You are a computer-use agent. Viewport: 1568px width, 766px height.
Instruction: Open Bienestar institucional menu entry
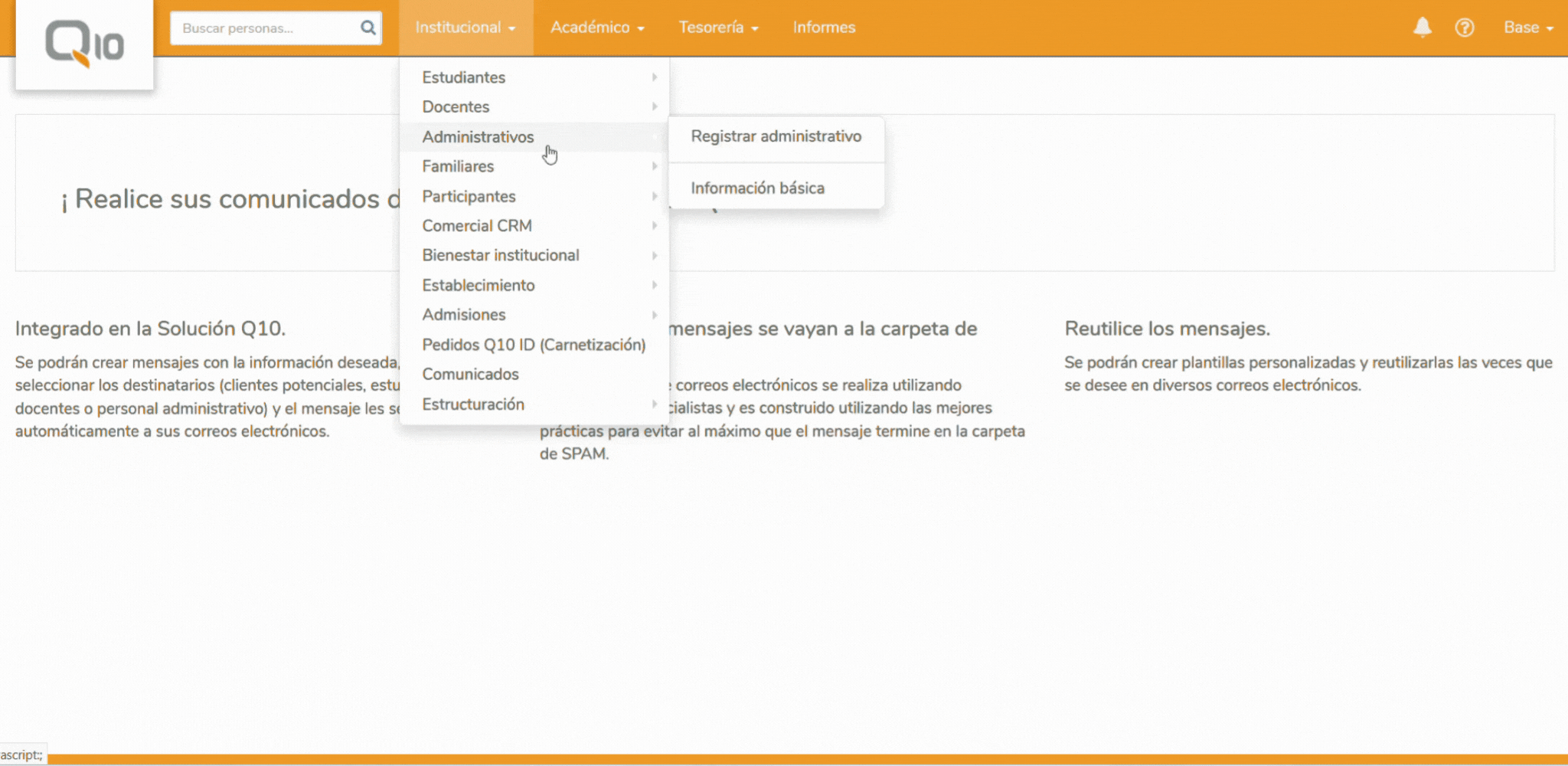pyautogui.click(x=501, y=256)
